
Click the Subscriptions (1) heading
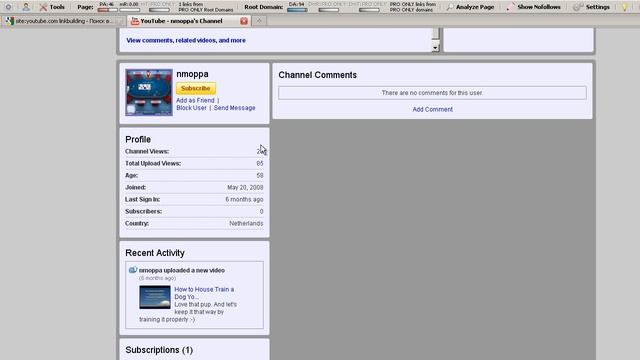click(159, 350)
